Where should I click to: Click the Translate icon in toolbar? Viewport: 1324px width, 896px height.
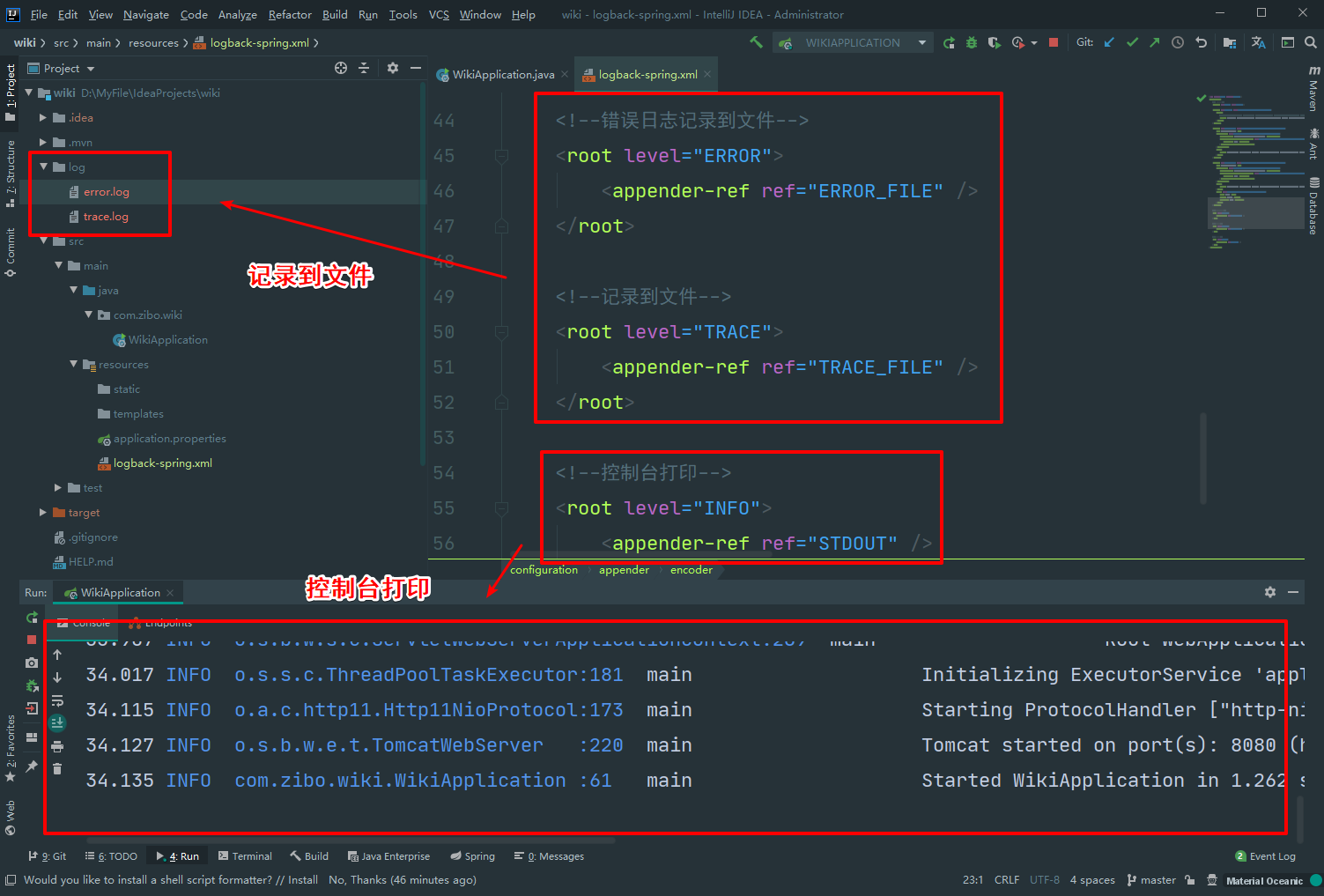point(1259,42)
